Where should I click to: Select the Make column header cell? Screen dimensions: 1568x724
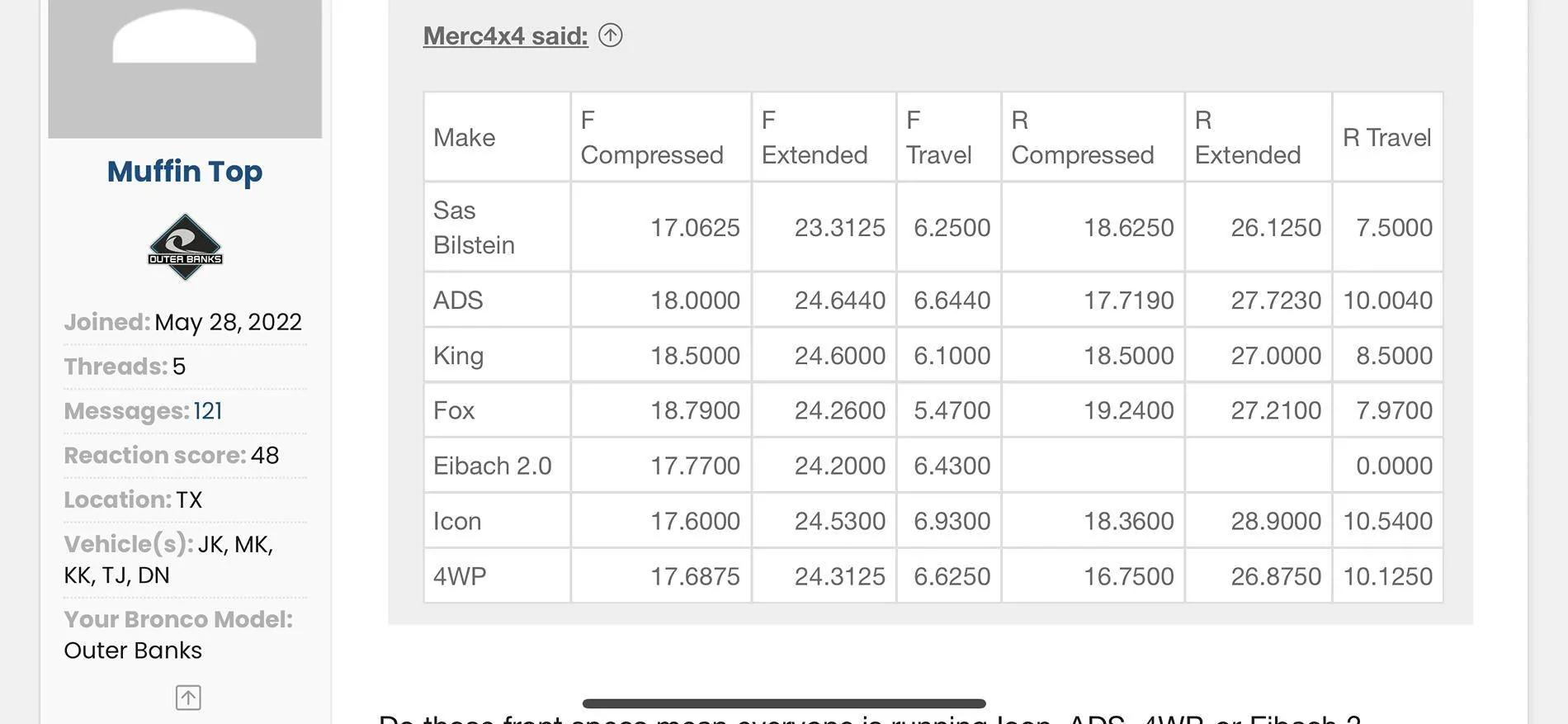click(497, 137)
